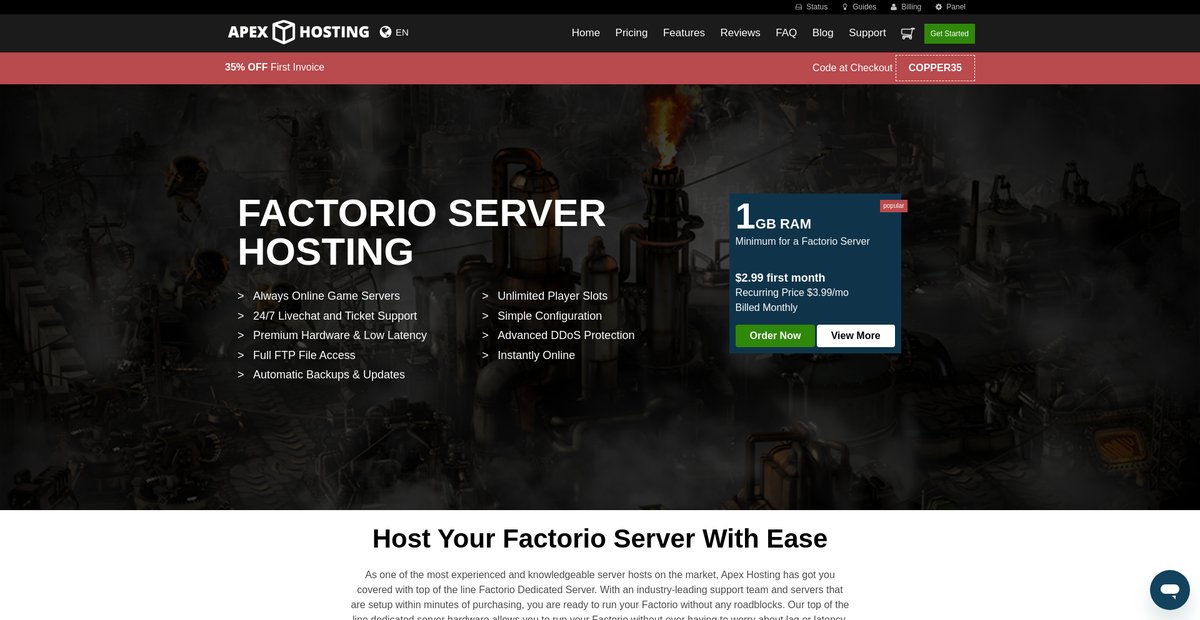Screen dimensions: 1200x620
Task: Click 'Advanced DDoS Protection' feature text
Action: (x=566, y=336)
